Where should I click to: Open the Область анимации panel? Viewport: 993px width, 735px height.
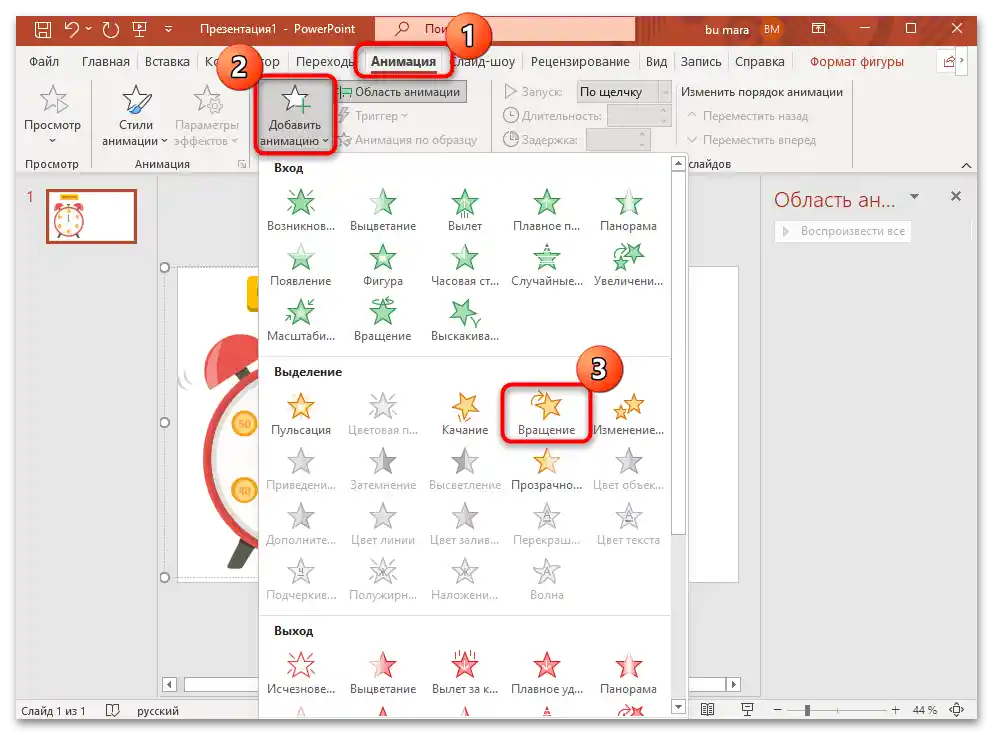tap(402, 91)
